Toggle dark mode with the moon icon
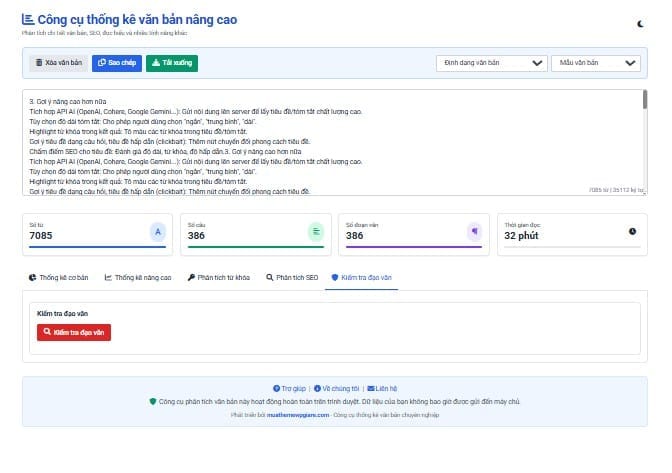Viewport: 672px width, 473px height. click(640, 23)
